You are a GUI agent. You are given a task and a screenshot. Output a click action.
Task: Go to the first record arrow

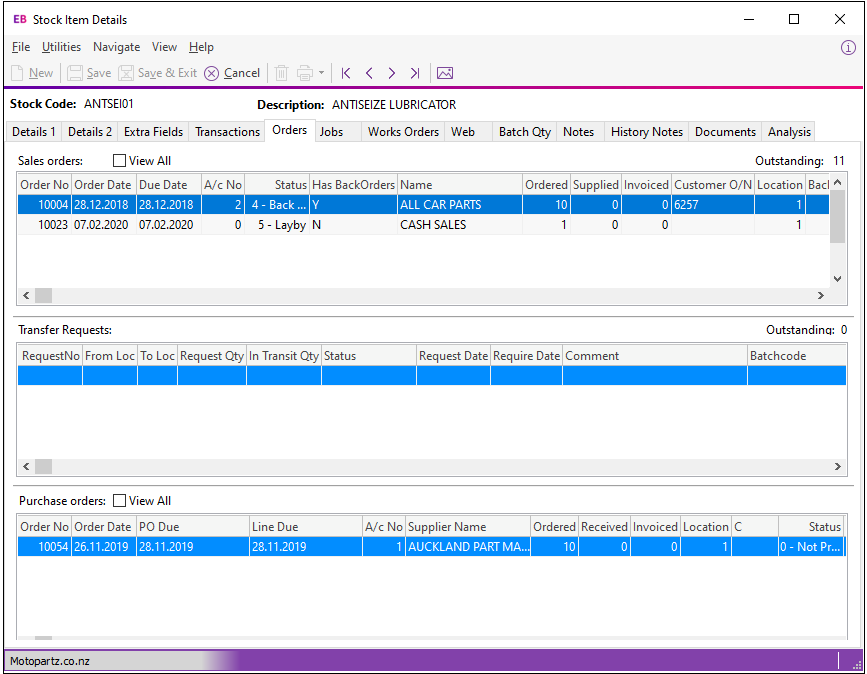tap(346, 73)
